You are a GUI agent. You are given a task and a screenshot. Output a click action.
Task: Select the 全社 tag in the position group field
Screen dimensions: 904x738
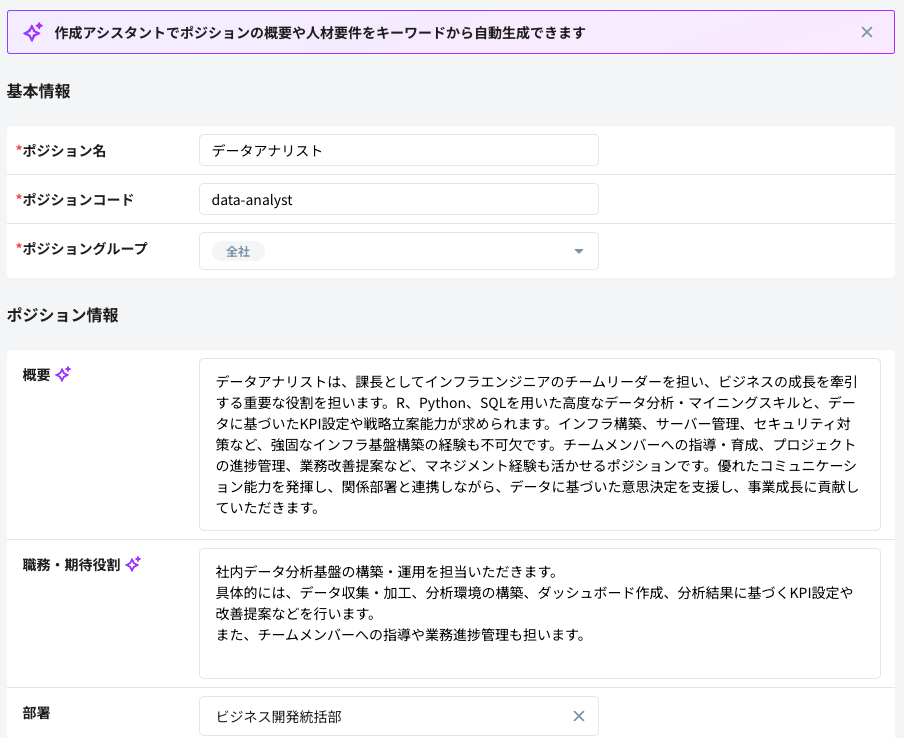point(237,251)
